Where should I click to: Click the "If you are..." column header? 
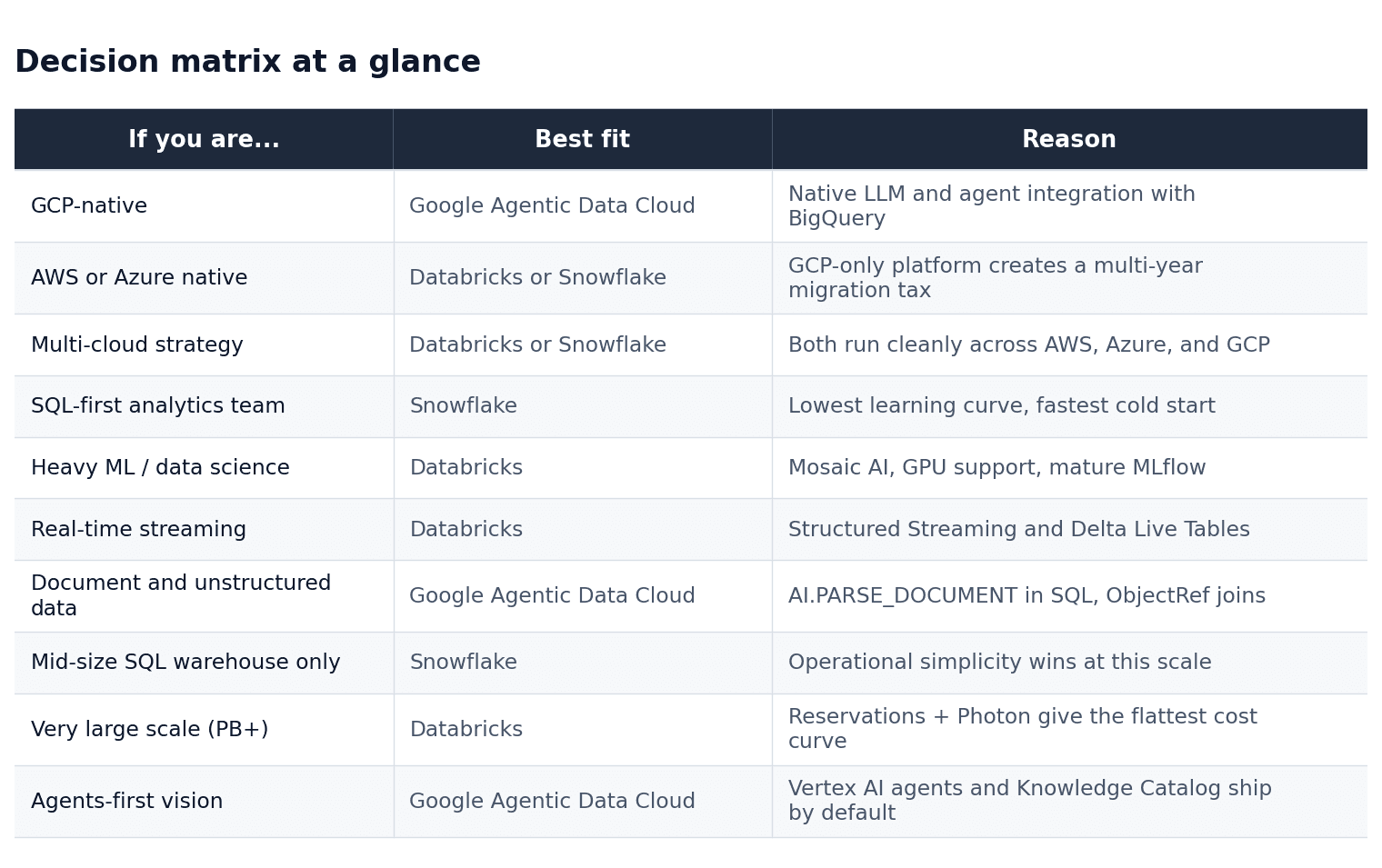point(204,139)
